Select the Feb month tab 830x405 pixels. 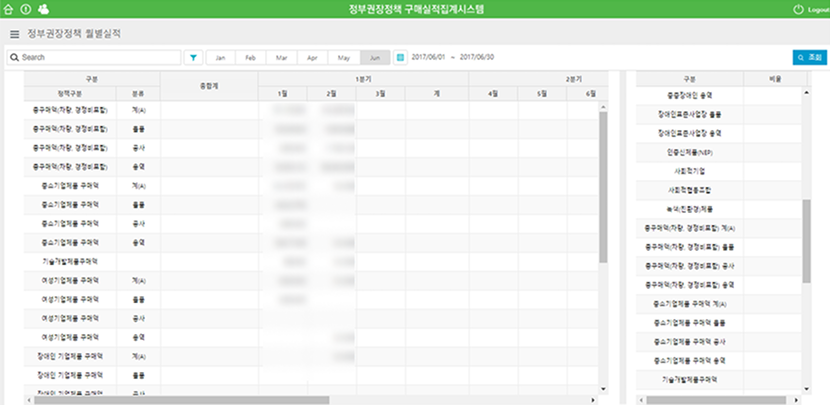coord(251,58)
